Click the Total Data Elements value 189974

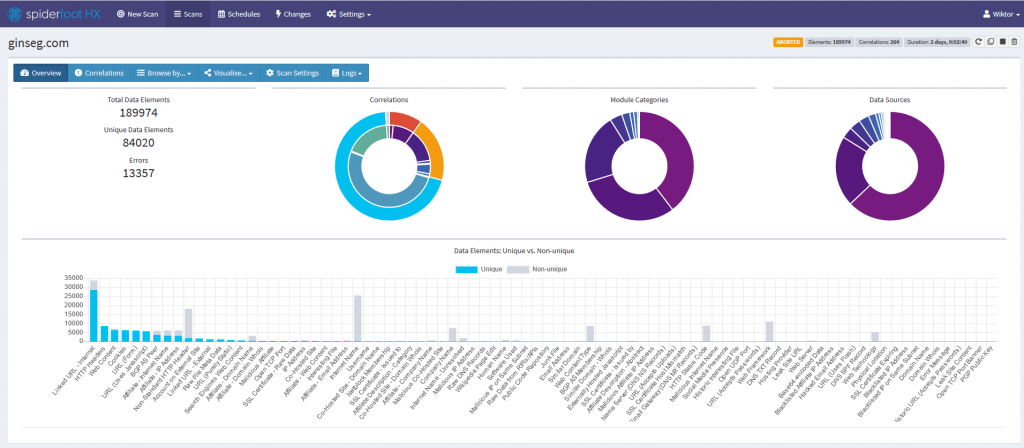point(138,112)
